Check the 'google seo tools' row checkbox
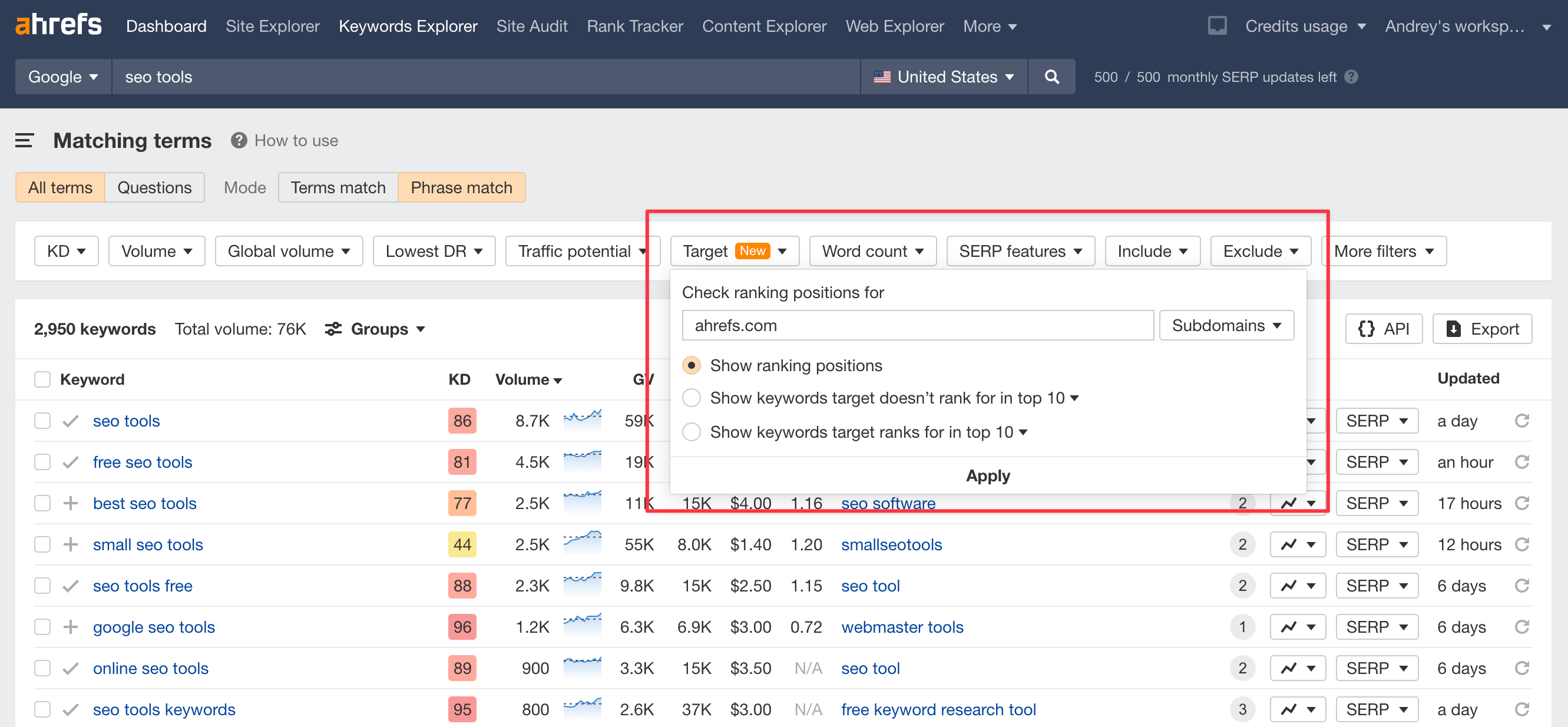The image size is (1568, 727). click(42, 626)
